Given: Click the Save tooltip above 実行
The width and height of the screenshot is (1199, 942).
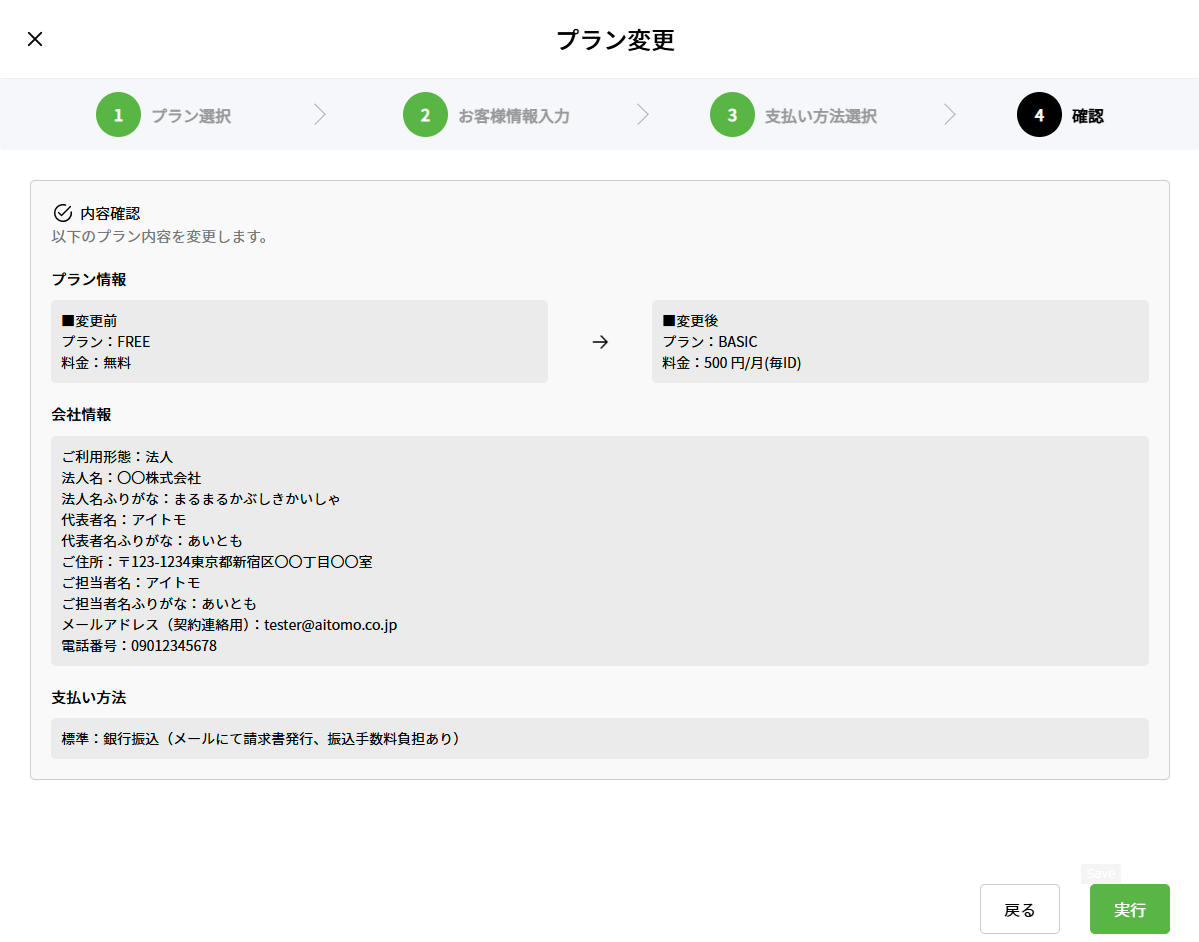Looking at the screenshot, I should click(1100, 873).
